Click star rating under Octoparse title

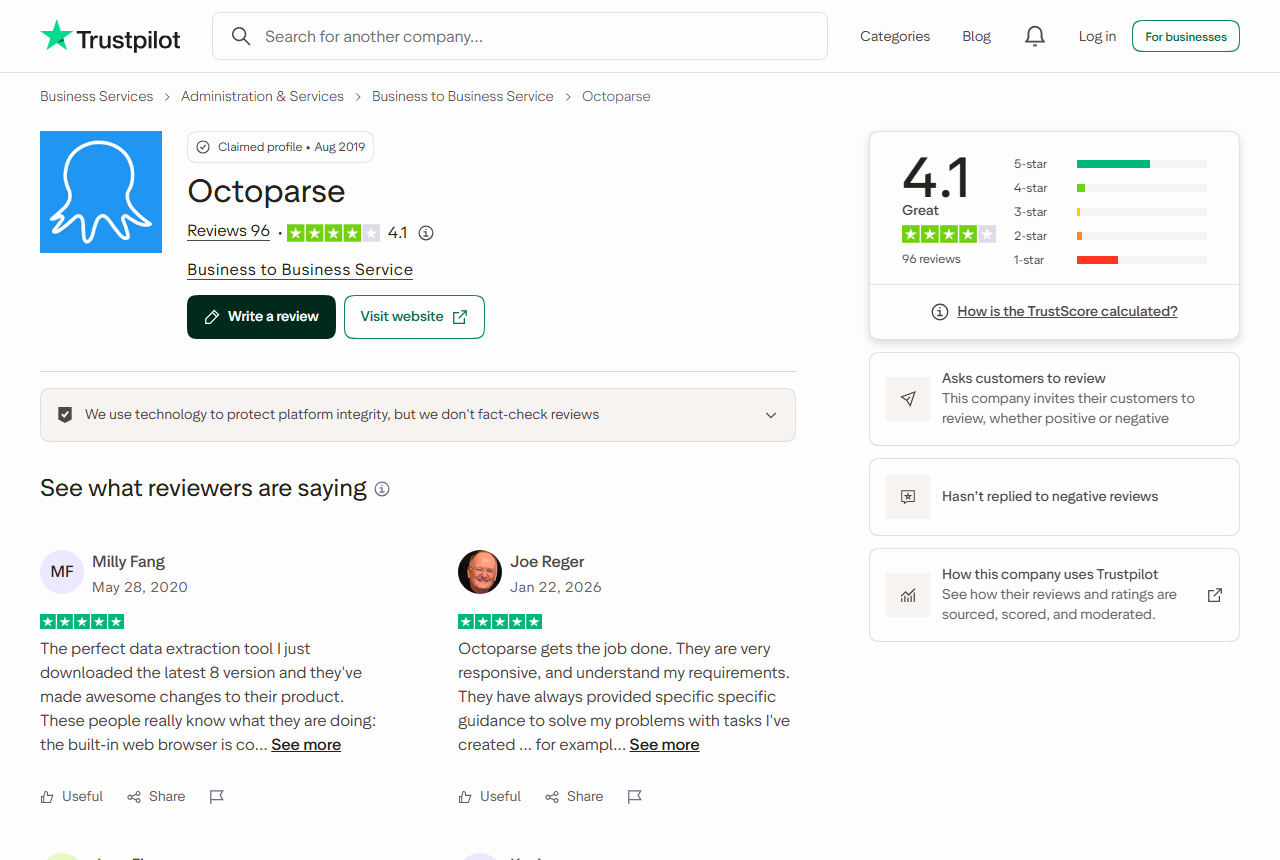333,233
